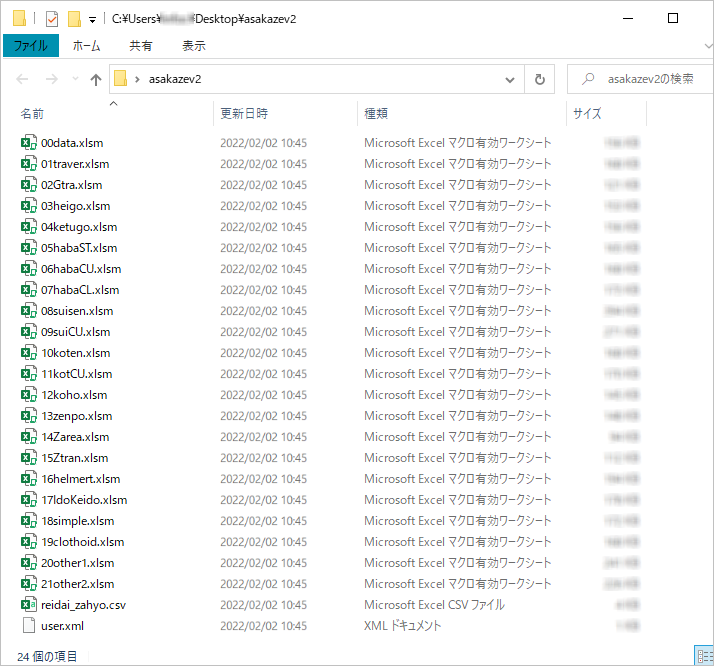Open the 共有 ribbon tab
Image resolution: width=714 pixels, height=666 pixels.
click(141, 46)
